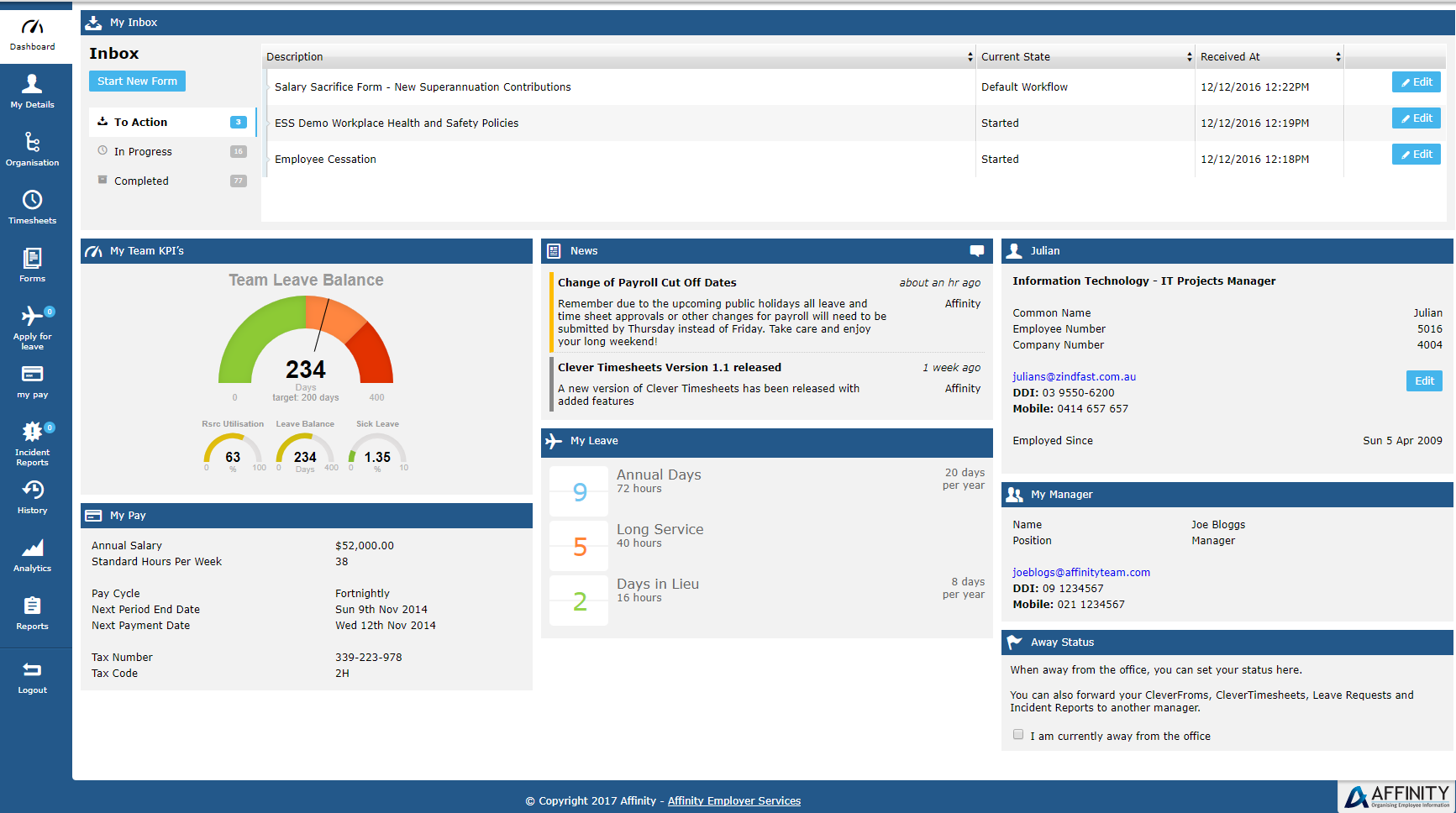
Task: Switch to the Completed inbox filter
Action: [x=141, y=181]
